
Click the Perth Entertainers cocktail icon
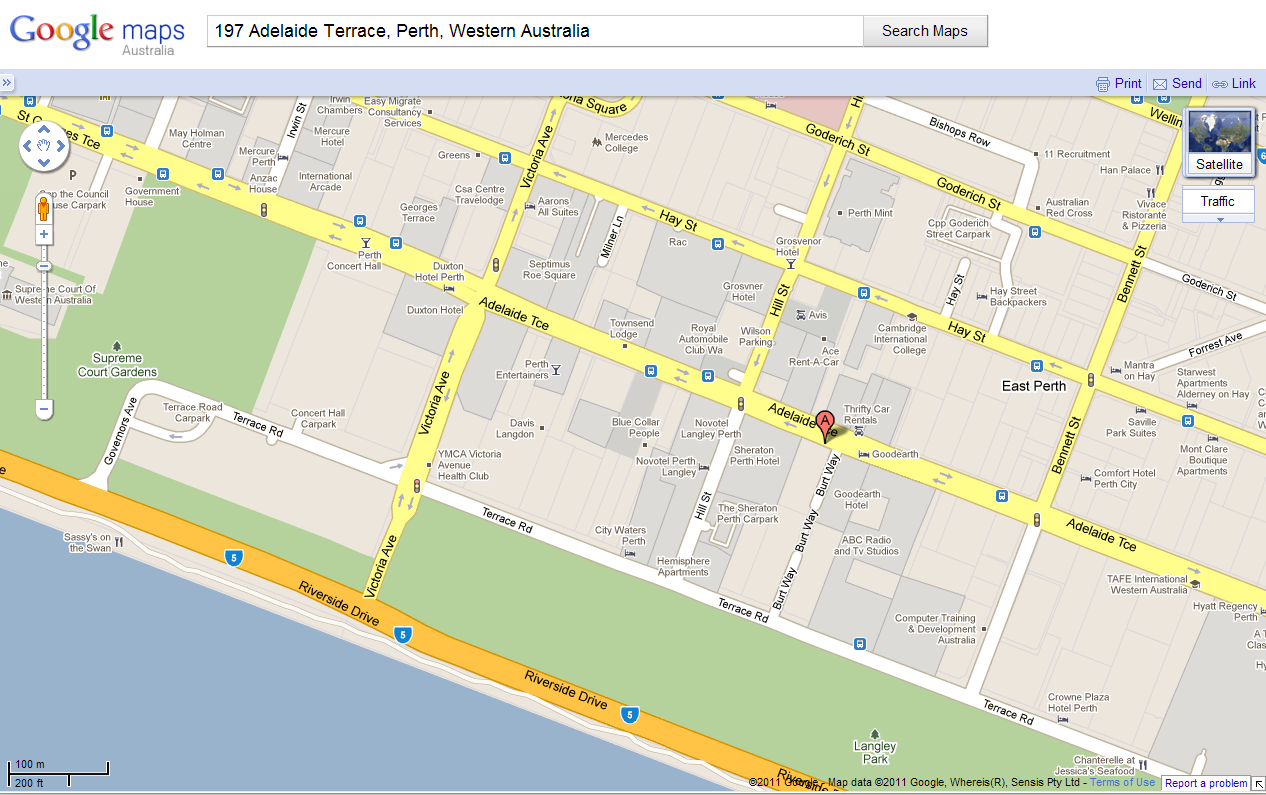tap(556, 370)
